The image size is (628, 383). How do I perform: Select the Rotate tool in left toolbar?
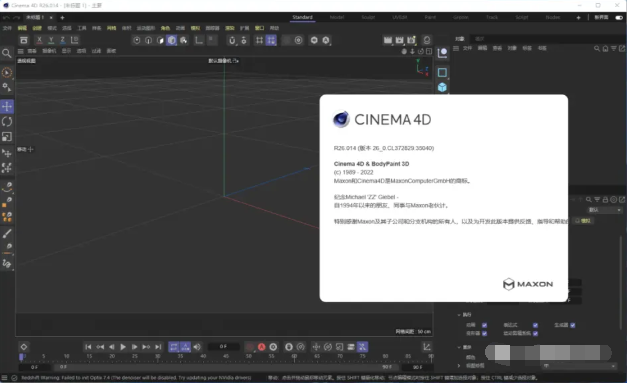tap(7, 121)
